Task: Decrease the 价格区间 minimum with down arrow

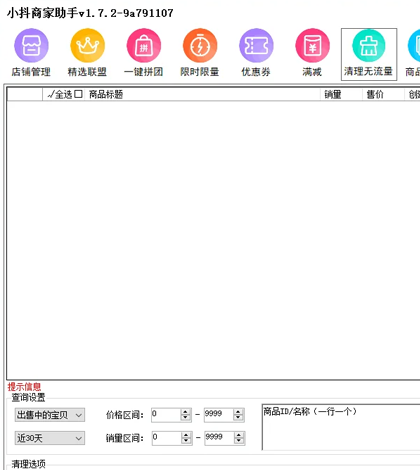Action: [x=185, y=418]
